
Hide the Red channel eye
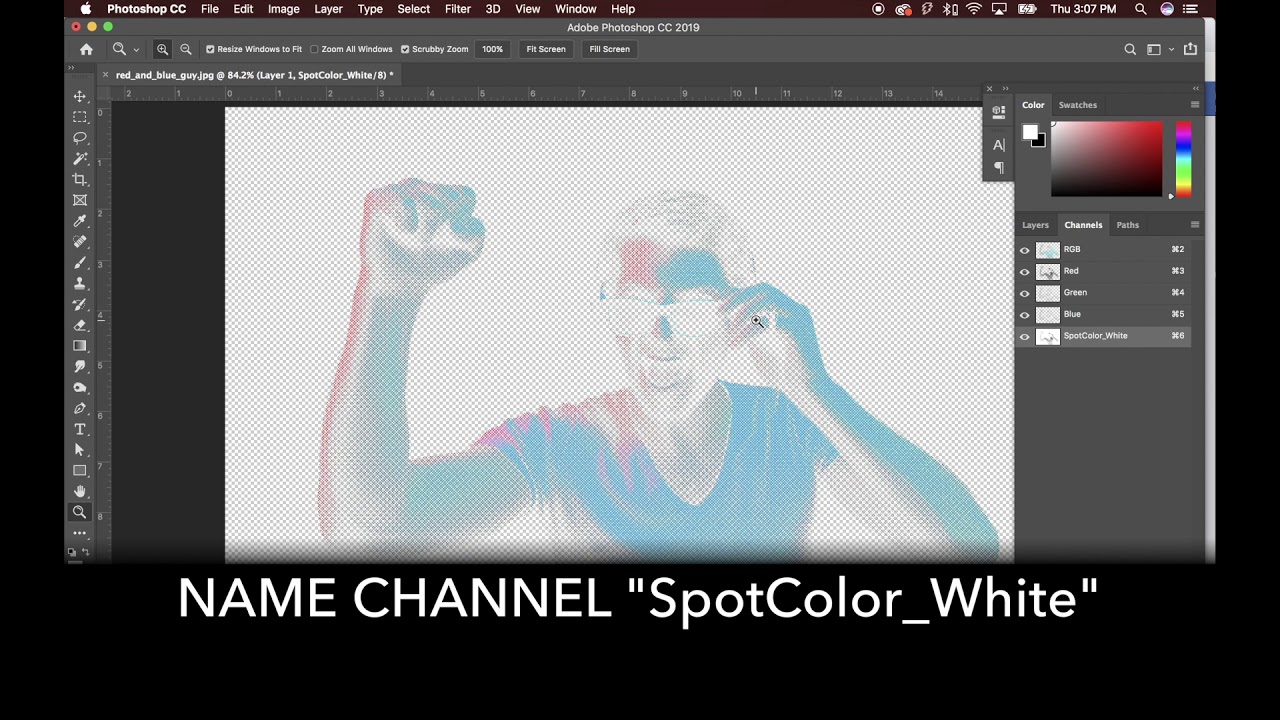(x=1024, y=272)
